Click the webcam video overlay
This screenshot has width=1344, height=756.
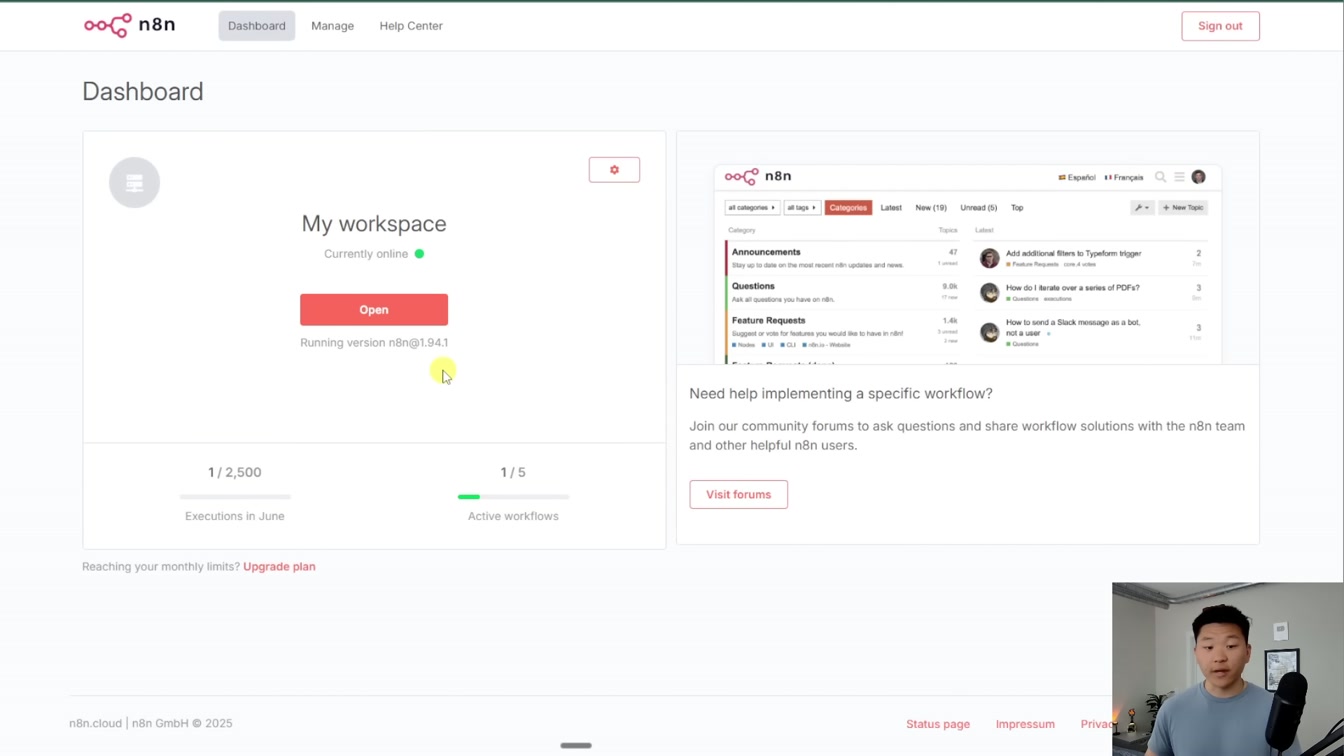[x=1228, y=669]
